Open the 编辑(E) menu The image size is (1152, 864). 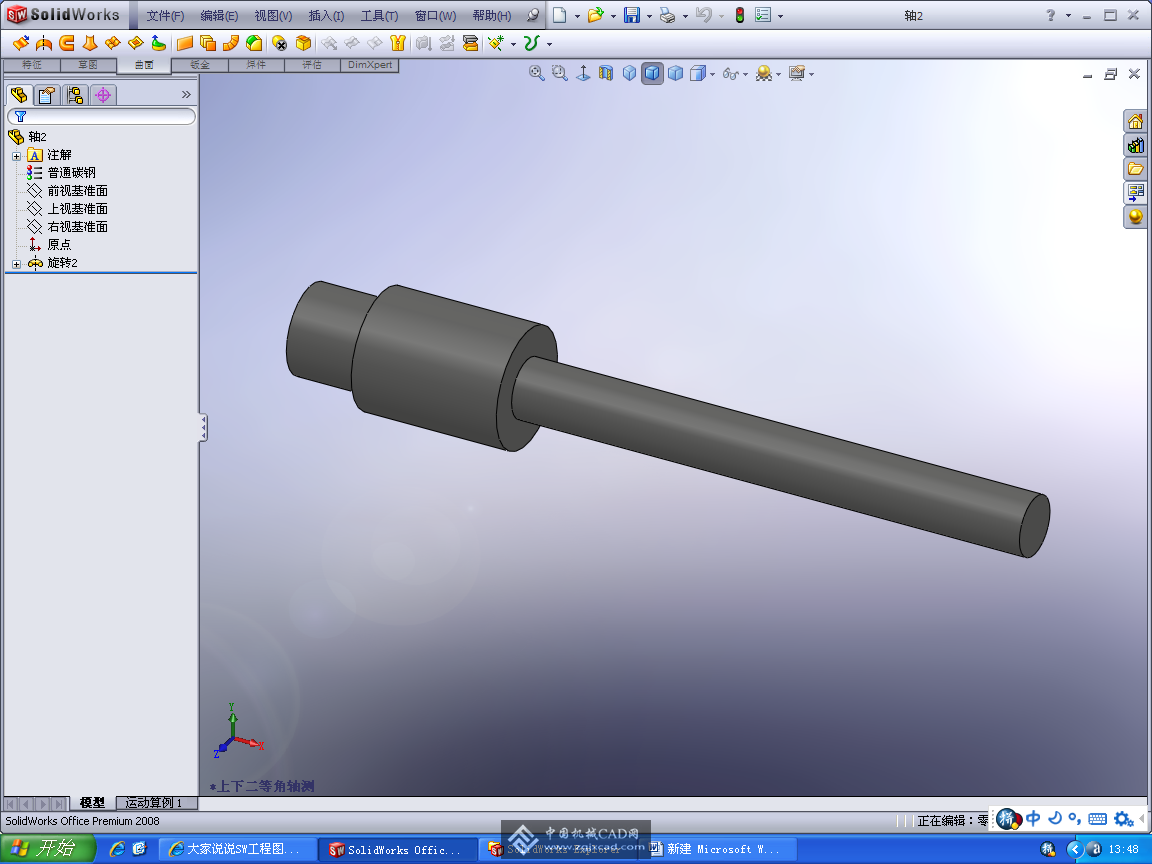pyautogui.click(x=219, y=15)
